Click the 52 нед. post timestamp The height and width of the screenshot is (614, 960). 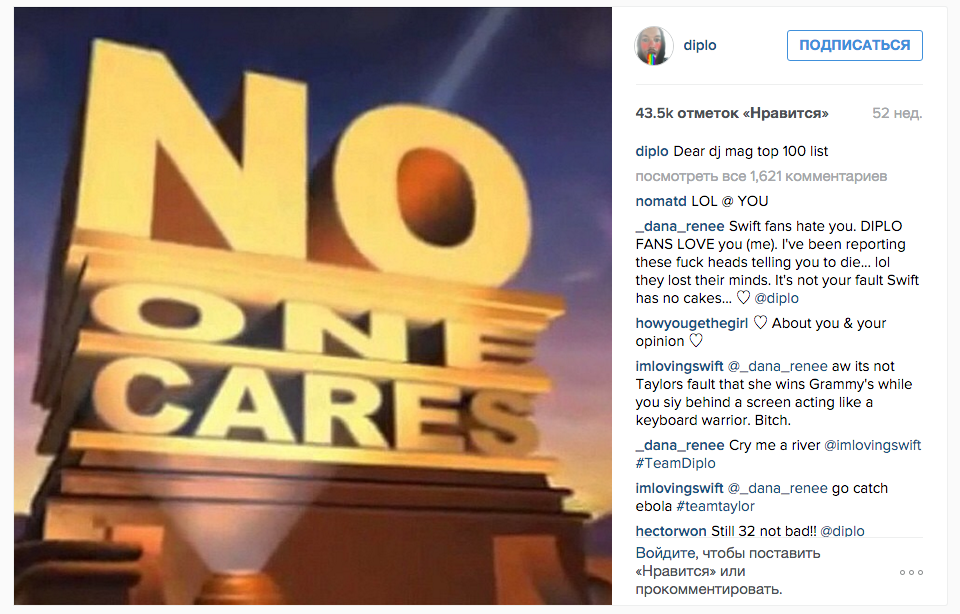pyautogui.click(x=897, y=113)
